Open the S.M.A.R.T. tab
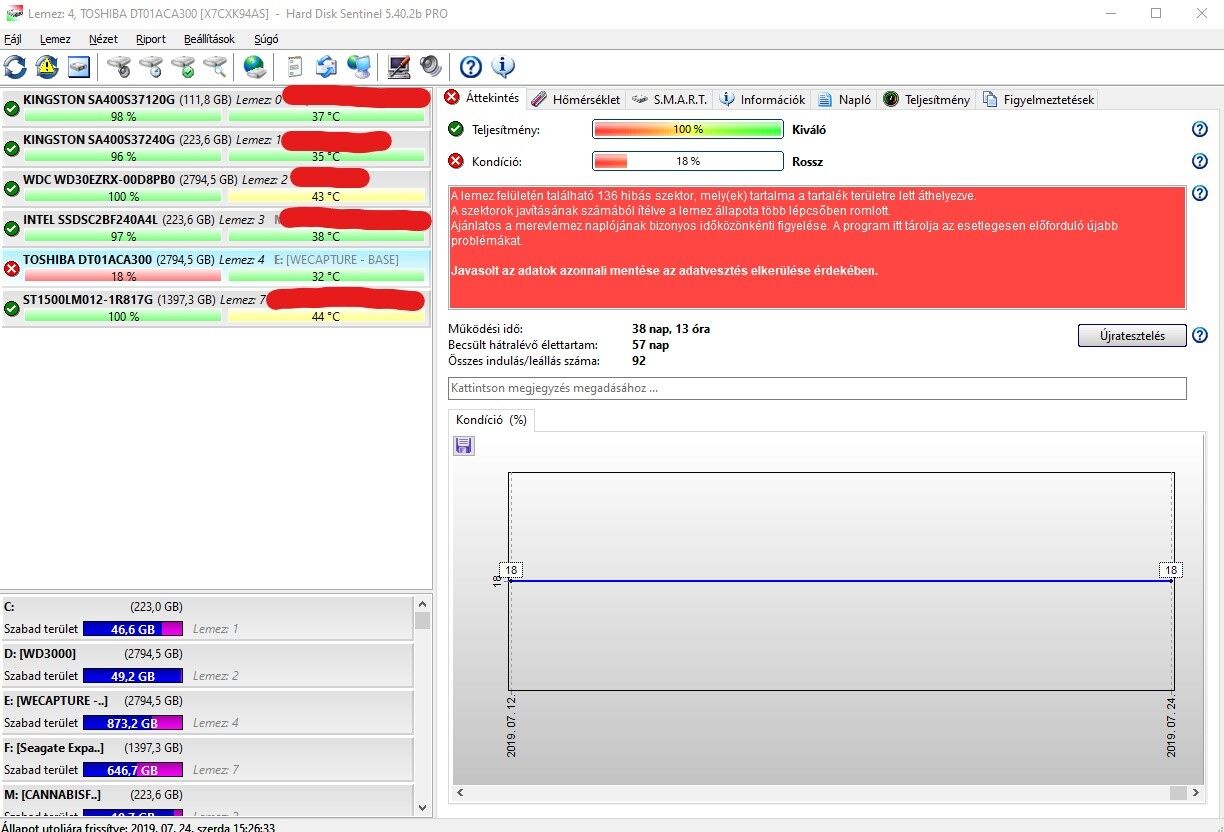Image resolution: width=1224 pixels, height=832 pixels. tap(670, 99)
